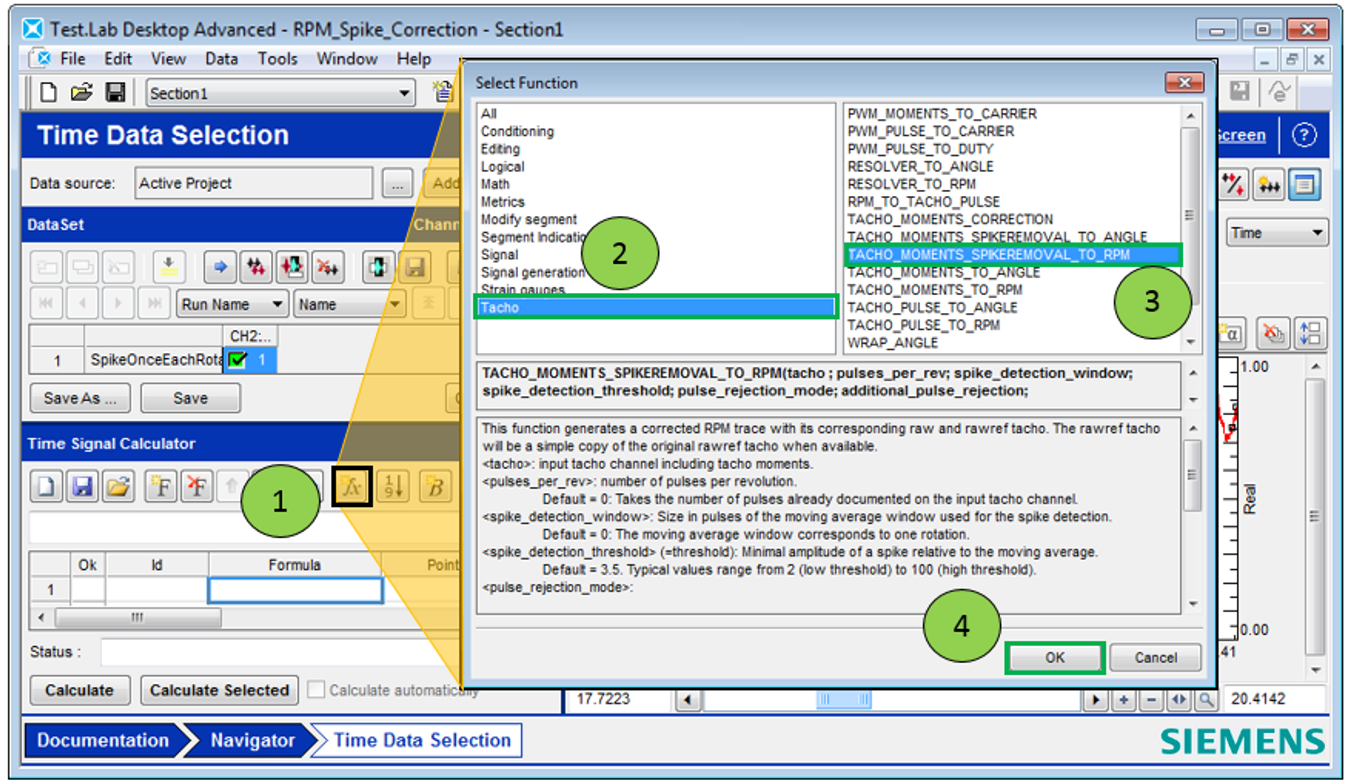Image resolution: width=1348 pixels, height=781 pixels.
Task: Open the Time axis dropdown
Action: pyautogui.click(x=1277, y=233)
